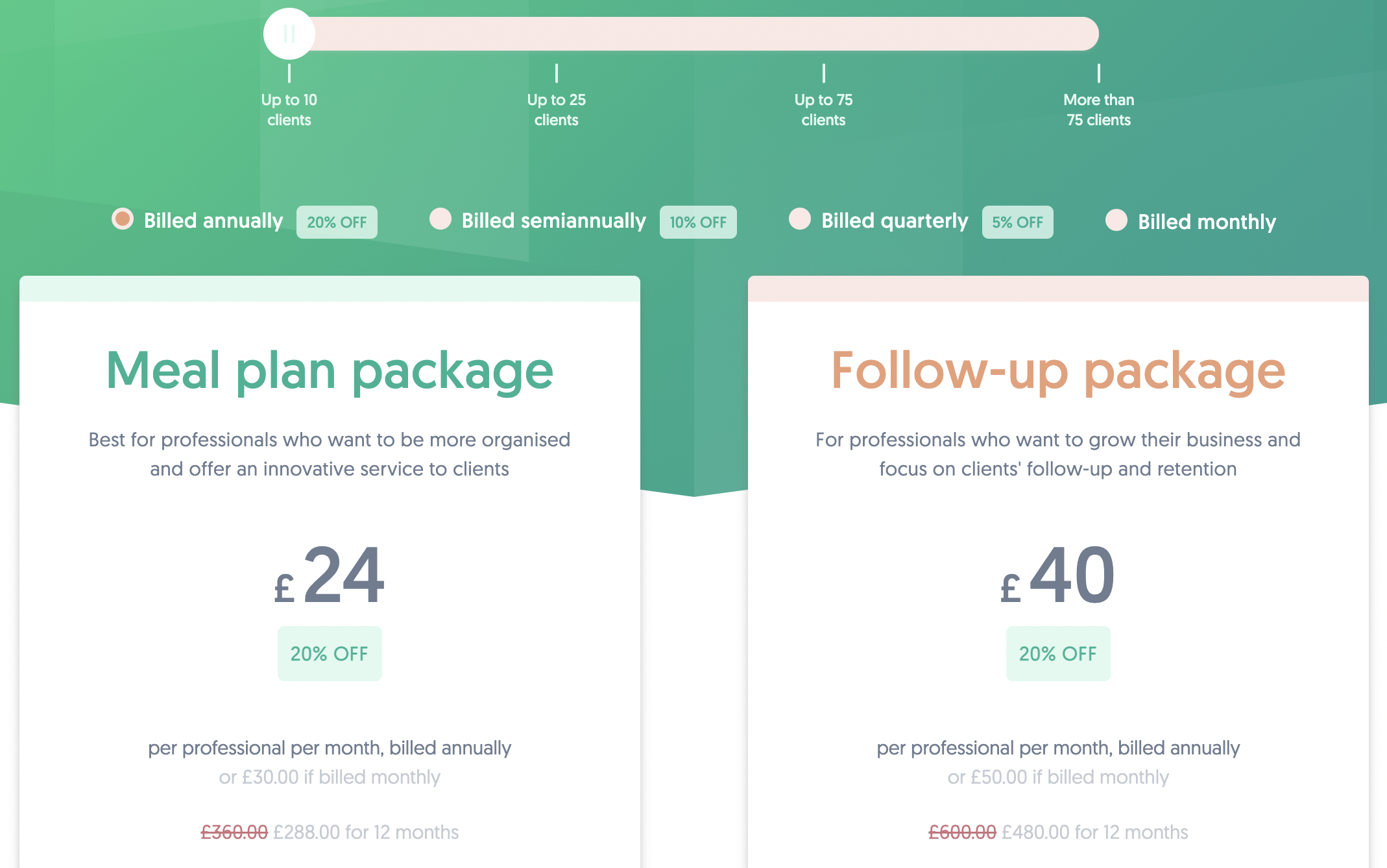Screen dimensions: 1387x868
Task: Choose the Billed quarterly radio button
Action: pos(800,219)
